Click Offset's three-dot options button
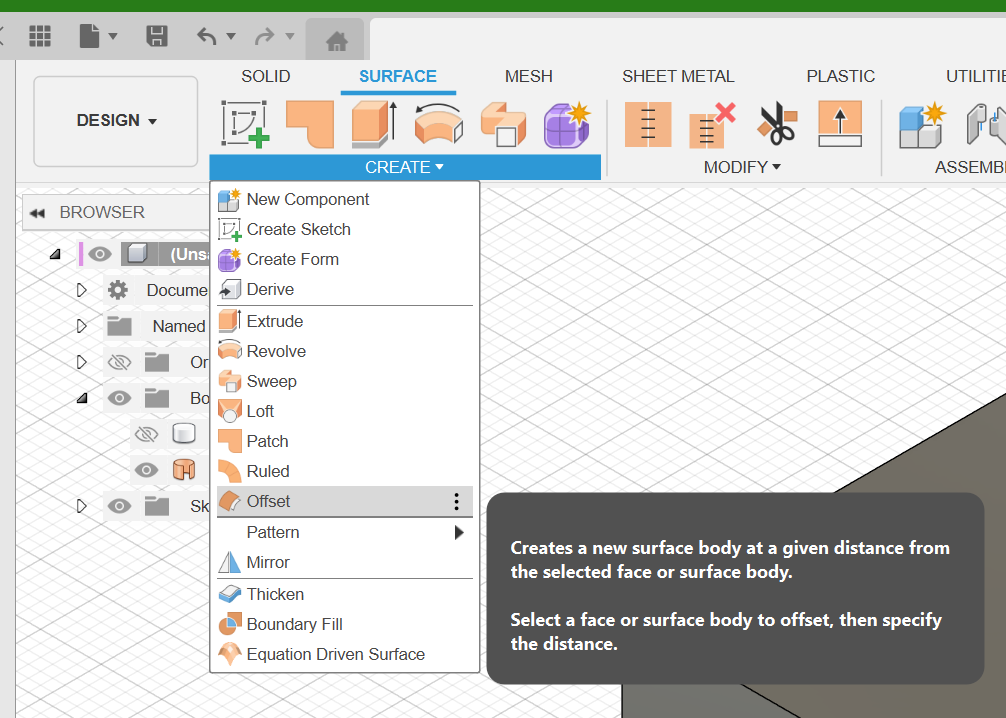The height and width of the screenshot is (718, 1006). pos(456,502)
